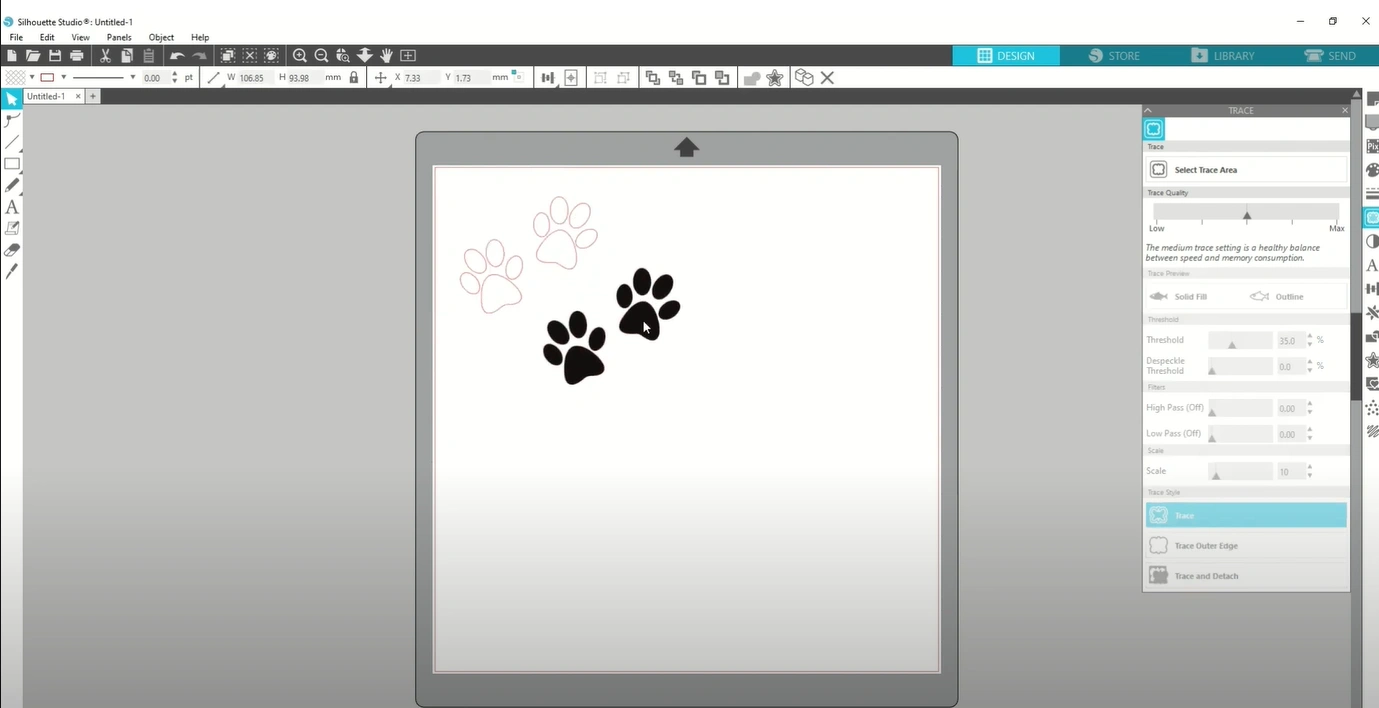Switch trace preview to Outline
This screenshot has height=708, width=1379.
(x=1277, y=297)
